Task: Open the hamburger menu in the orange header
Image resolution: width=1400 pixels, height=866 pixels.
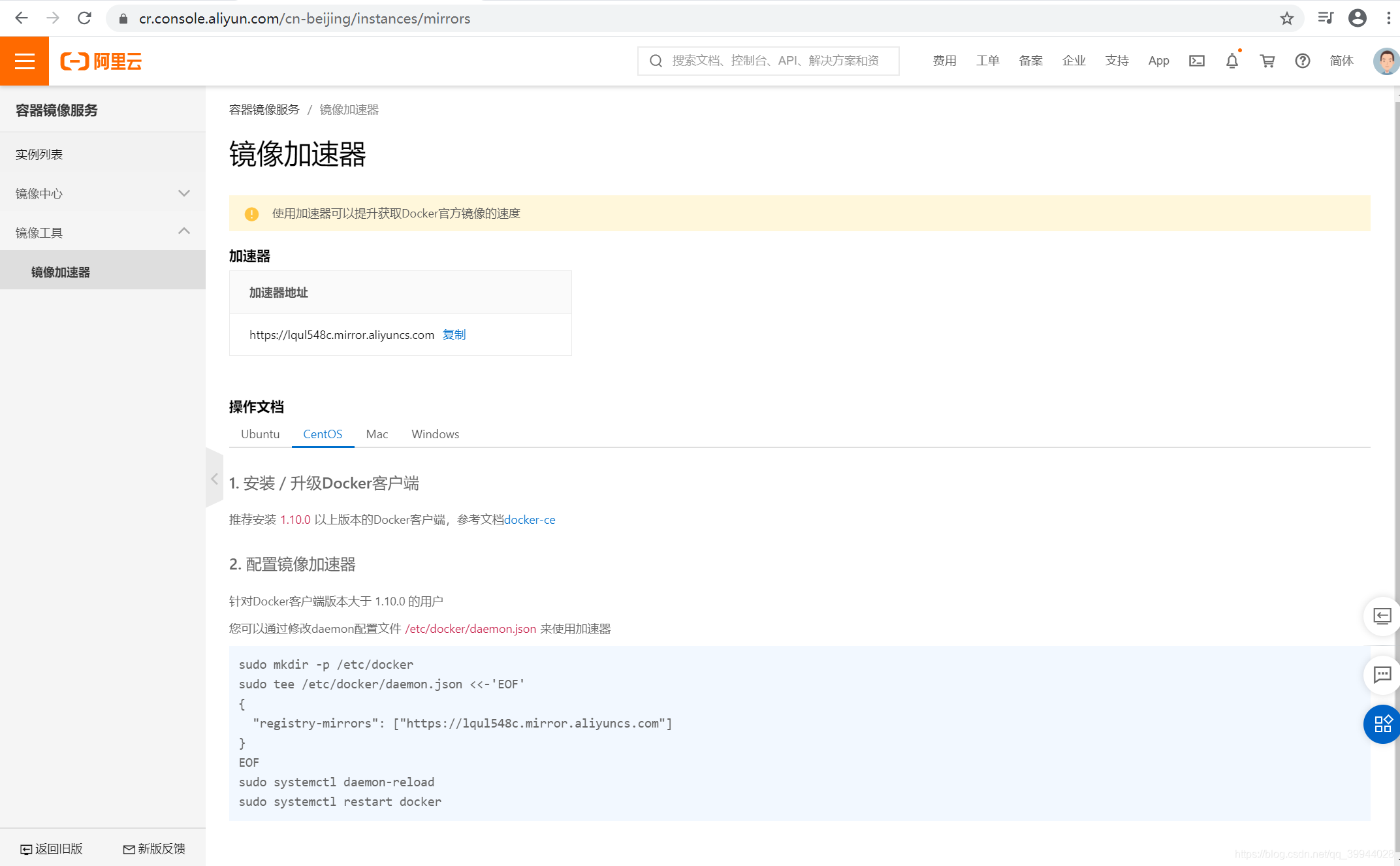Action: click(24, 61)
